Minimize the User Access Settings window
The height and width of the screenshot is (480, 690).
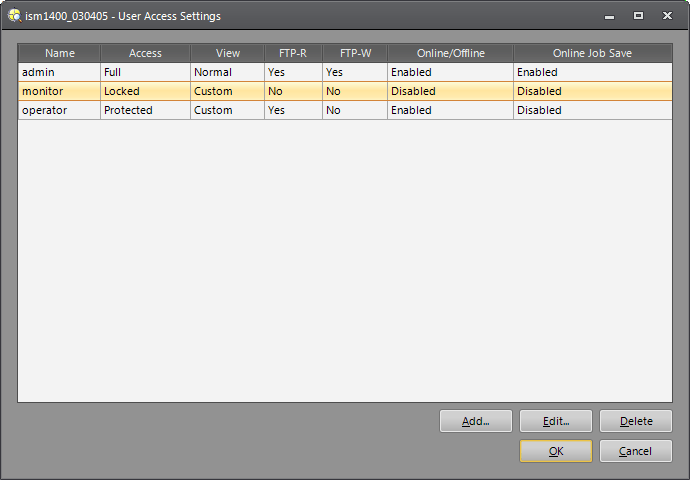pyautogui.click(x=610, y=16)
